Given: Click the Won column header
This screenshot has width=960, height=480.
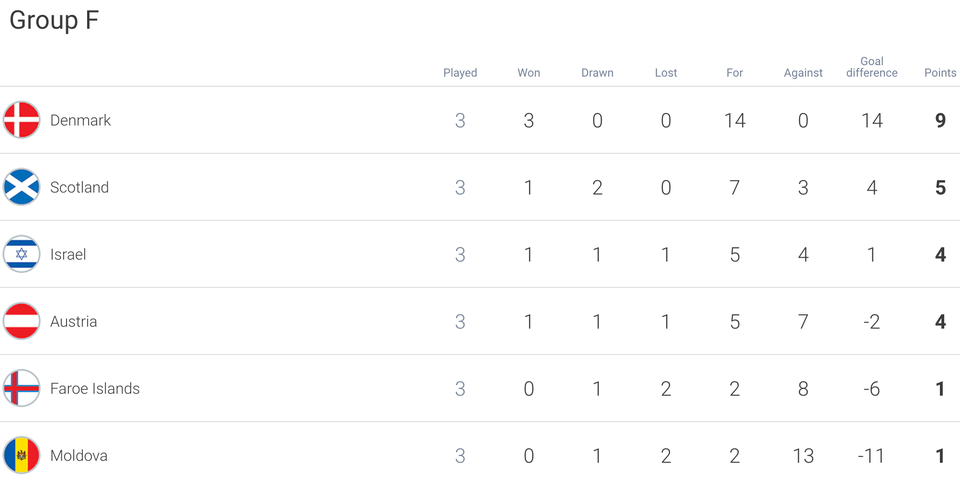Looking at the screenshot, I should point(529,73).
